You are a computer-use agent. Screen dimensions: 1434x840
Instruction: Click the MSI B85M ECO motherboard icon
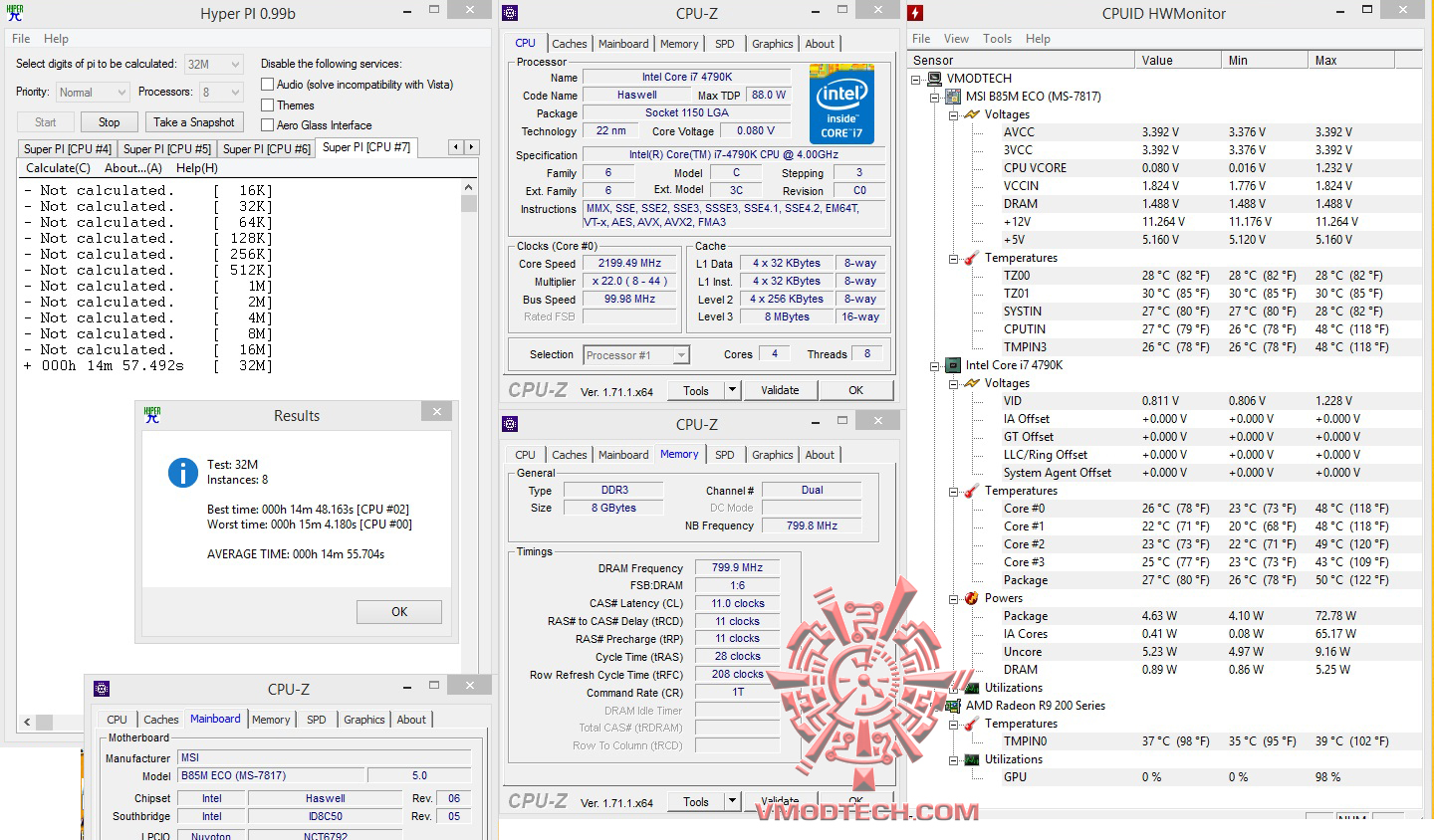pos(953,97)
